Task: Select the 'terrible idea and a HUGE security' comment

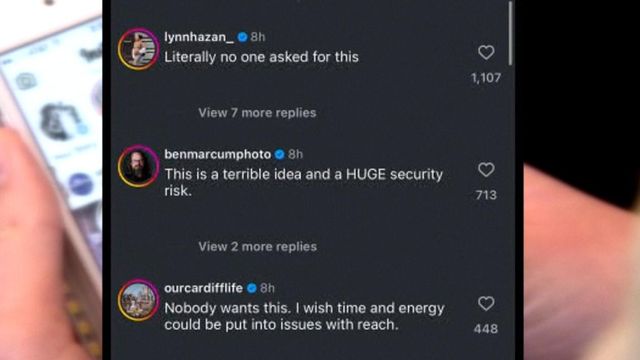Action: (303, 182)
